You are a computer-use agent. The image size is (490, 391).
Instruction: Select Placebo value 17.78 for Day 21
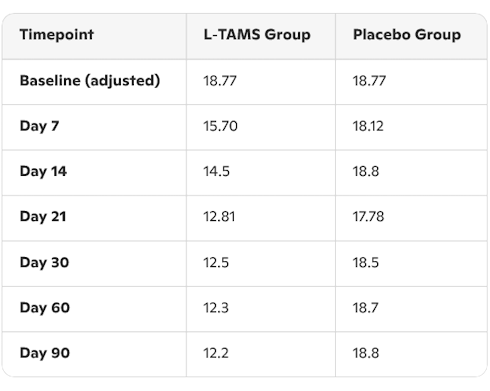point(368,217)
